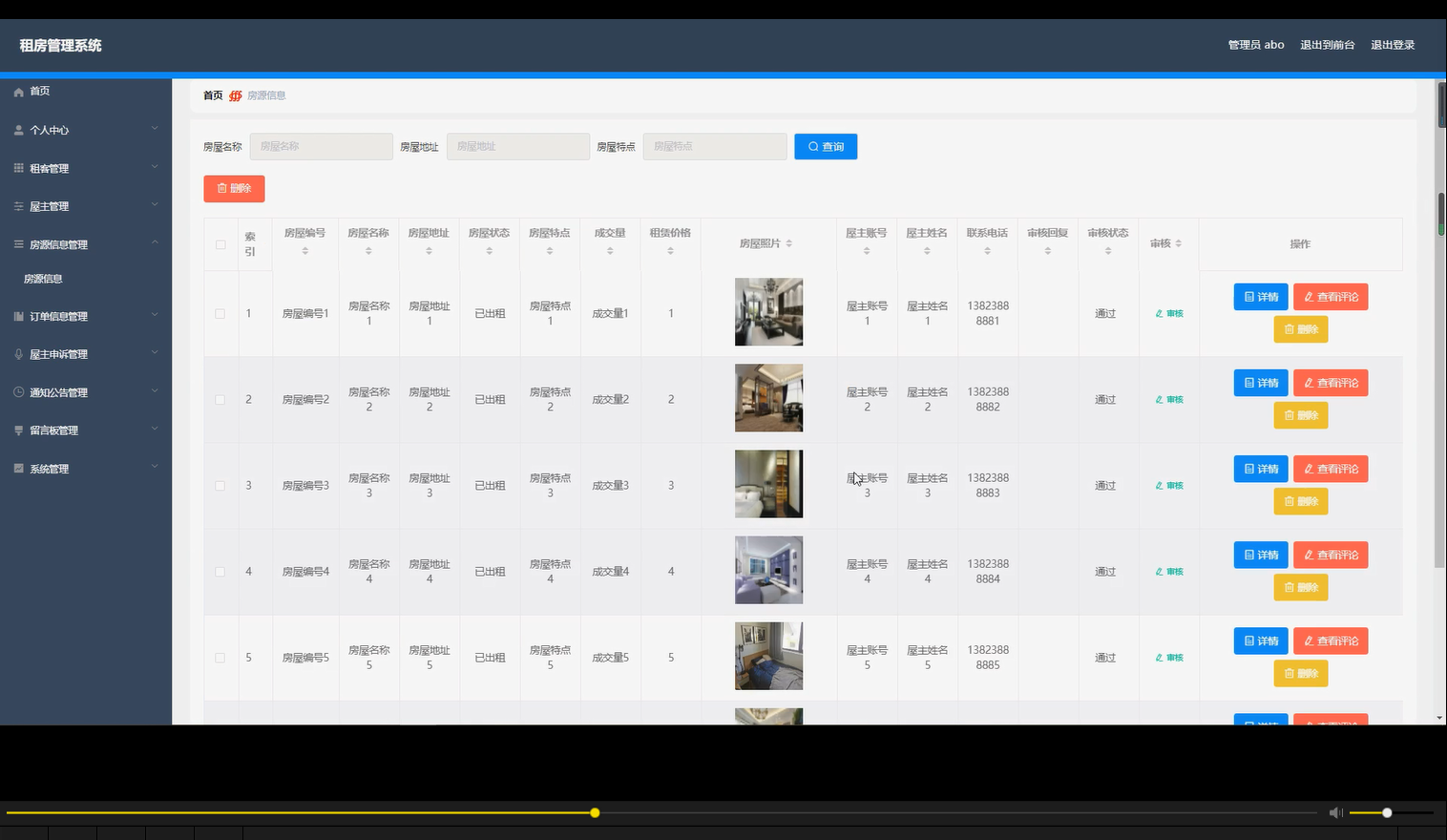Click the icon next to 系统管理
This screenshot has height=840, width=1447.
18,469
